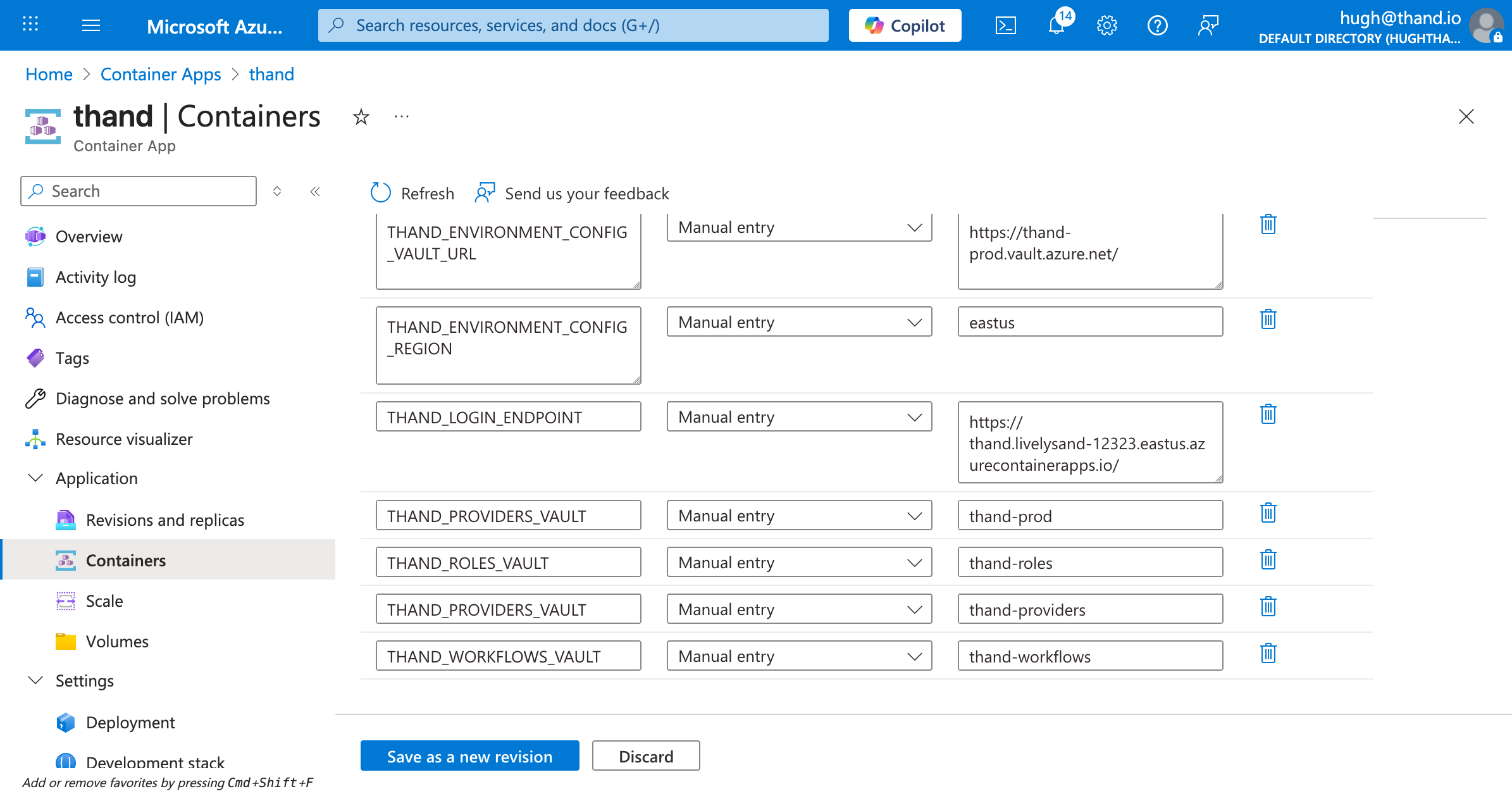Open portal settings gear
The width and height of the screenshot is (1512, 796).
(1106, 25)
